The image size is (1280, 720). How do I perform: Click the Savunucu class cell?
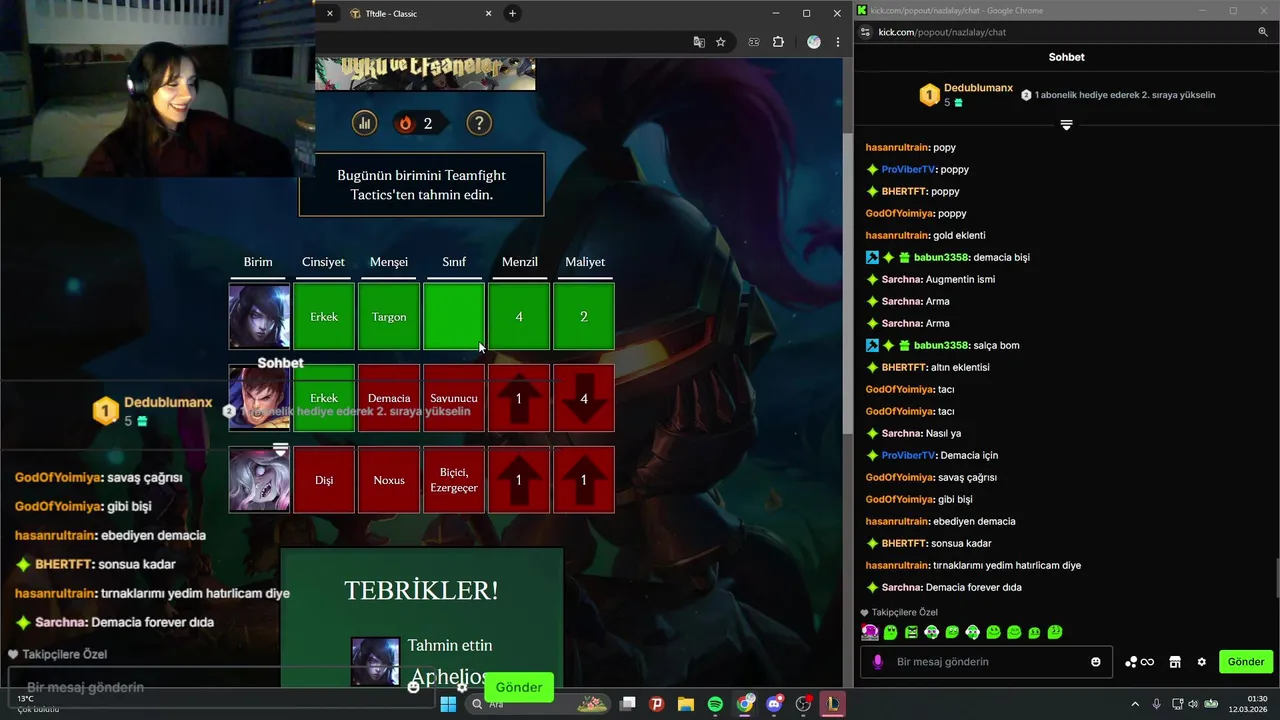pyautogui.click(x=454, y=398)
